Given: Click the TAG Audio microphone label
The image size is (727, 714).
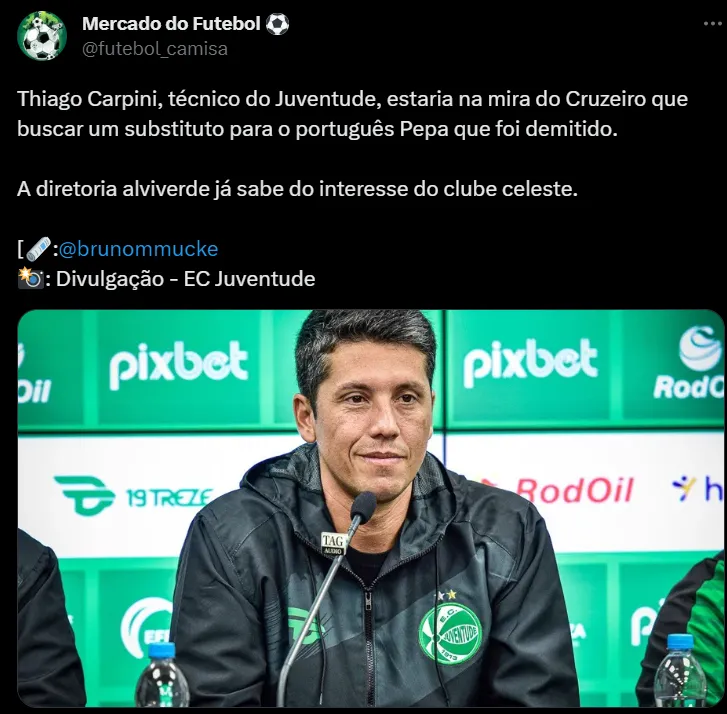Looking at the screenshot, I should (333, 544).
